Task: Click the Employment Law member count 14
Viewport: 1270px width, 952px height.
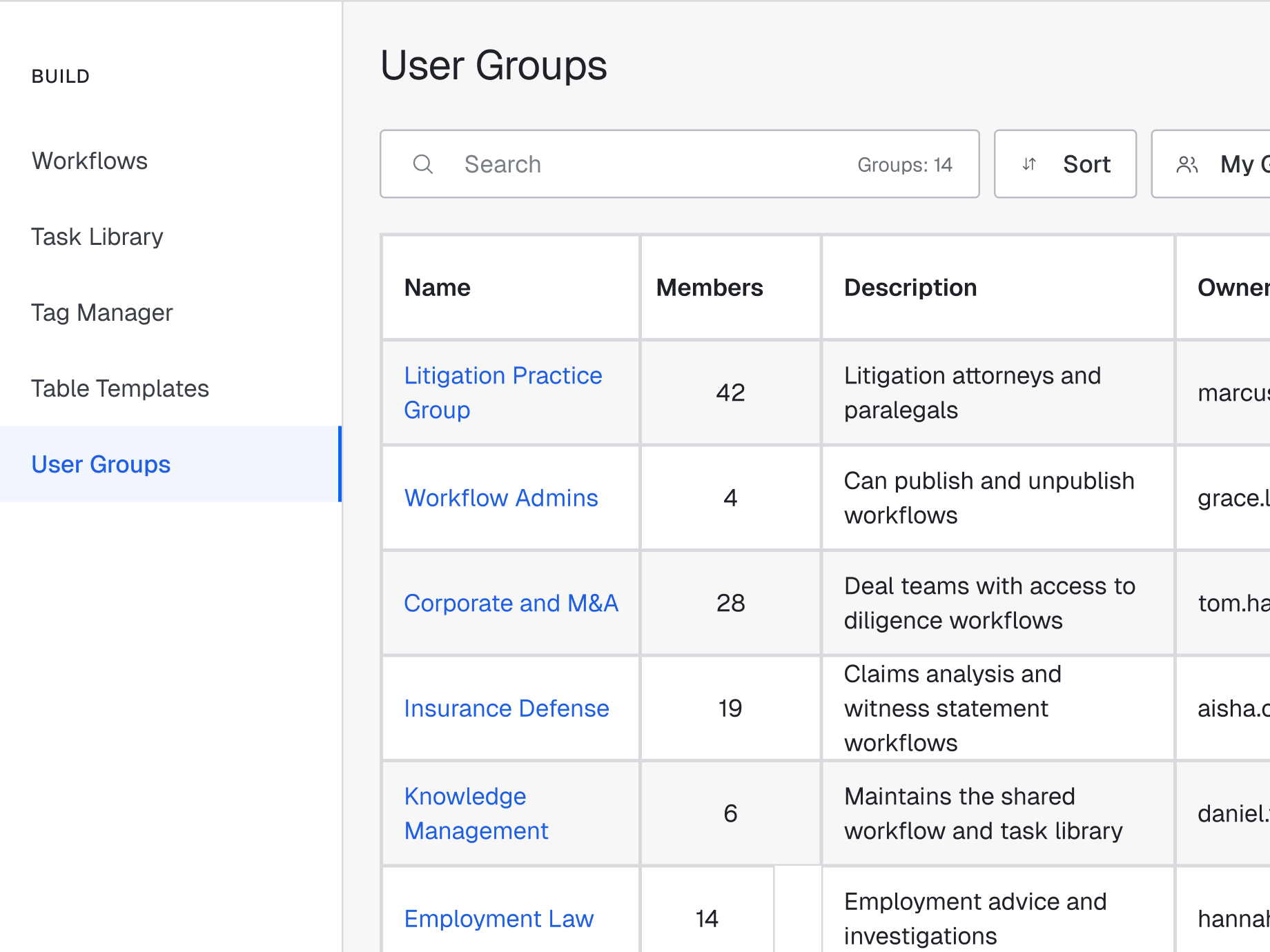Action: point(707,919)
